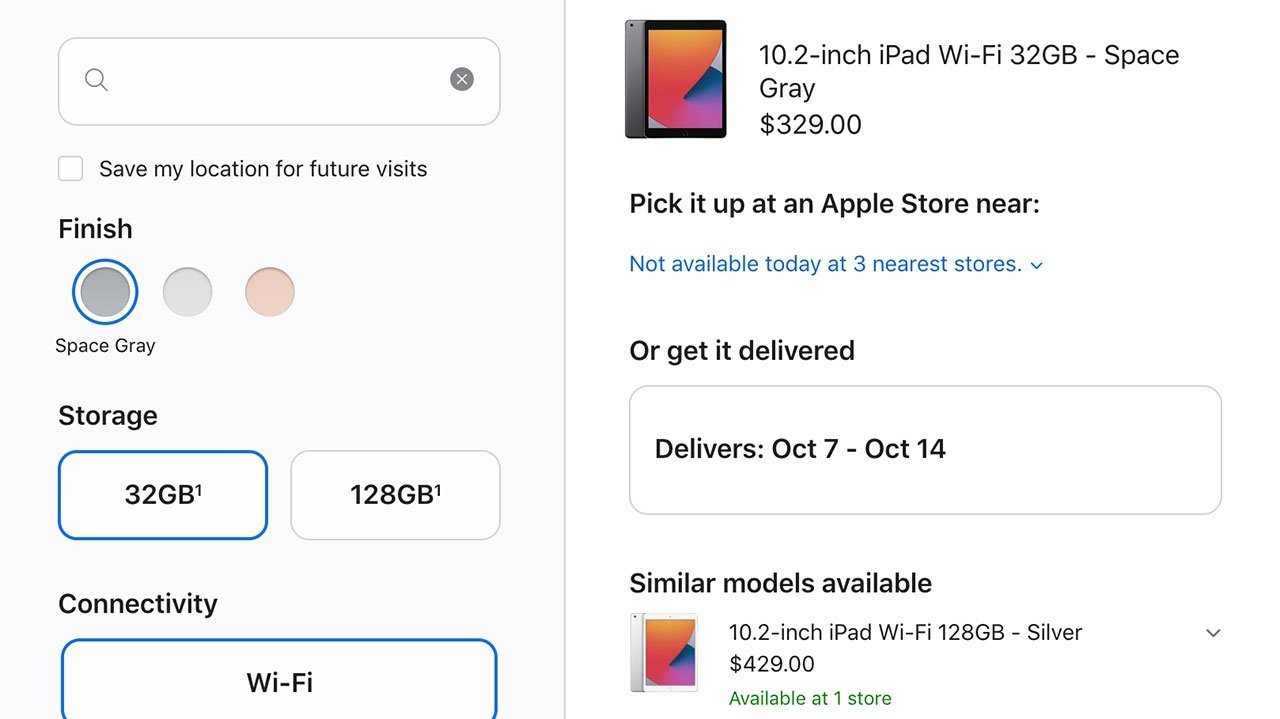Choose Wi-Fi connectivity option
Viewport: 1280px width, 719px height.
(279, 682)
